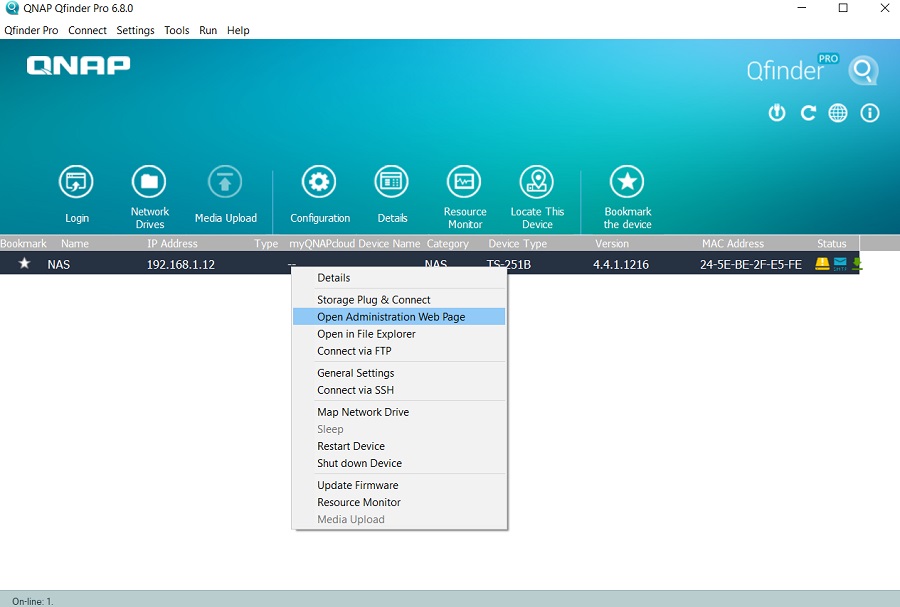Click MAC address 24-5E-BE-2F-E5-FE

(x=751, y=264)
